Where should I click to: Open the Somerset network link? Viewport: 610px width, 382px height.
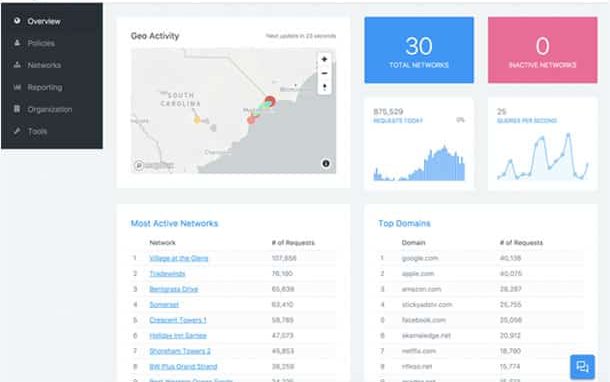[x=164, y=305]
